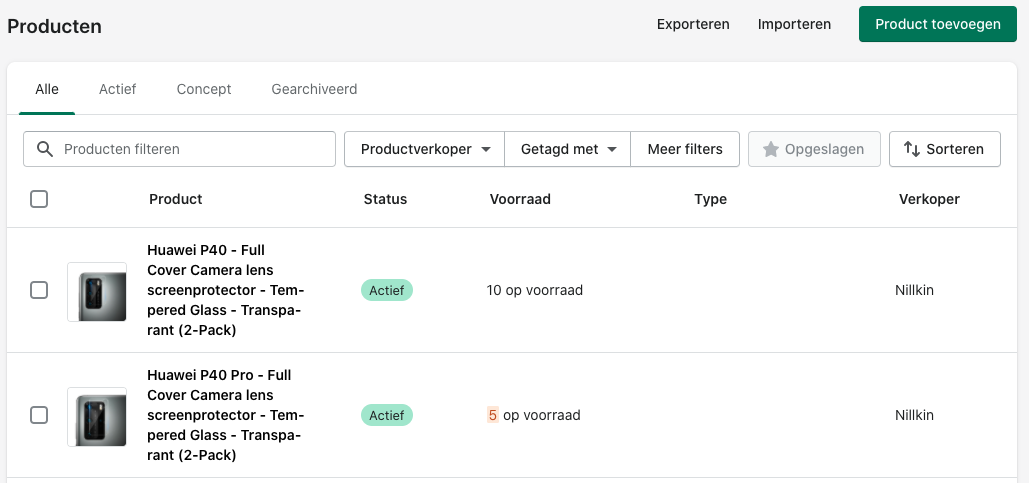Click the sort arrows icon
Image resolution: width=1029 pixels, height=483 pixels.
pyautogui.click(x=912, y=149)
